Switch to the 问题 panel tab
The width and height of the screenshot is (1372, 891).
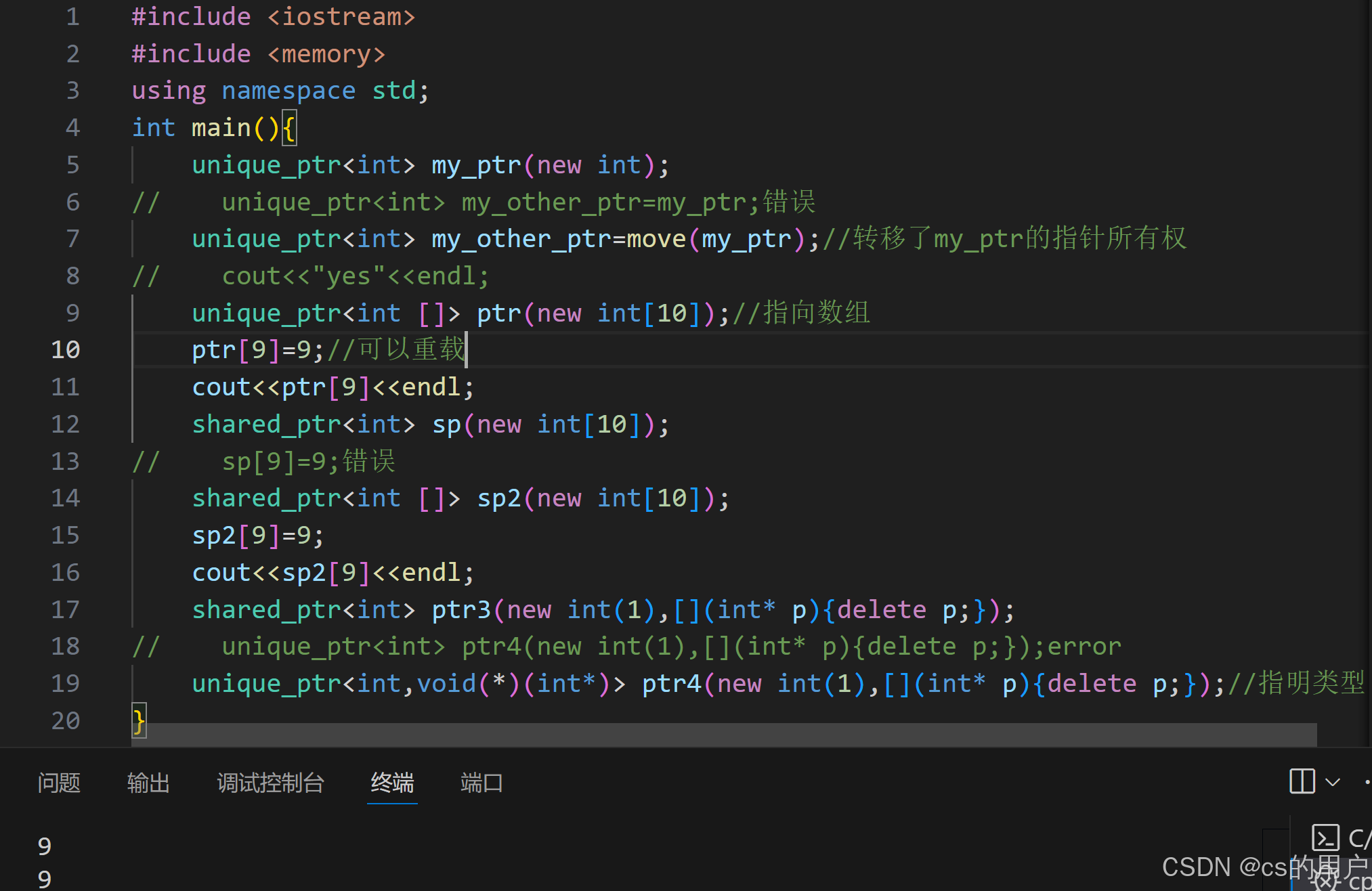click(59, 783)
